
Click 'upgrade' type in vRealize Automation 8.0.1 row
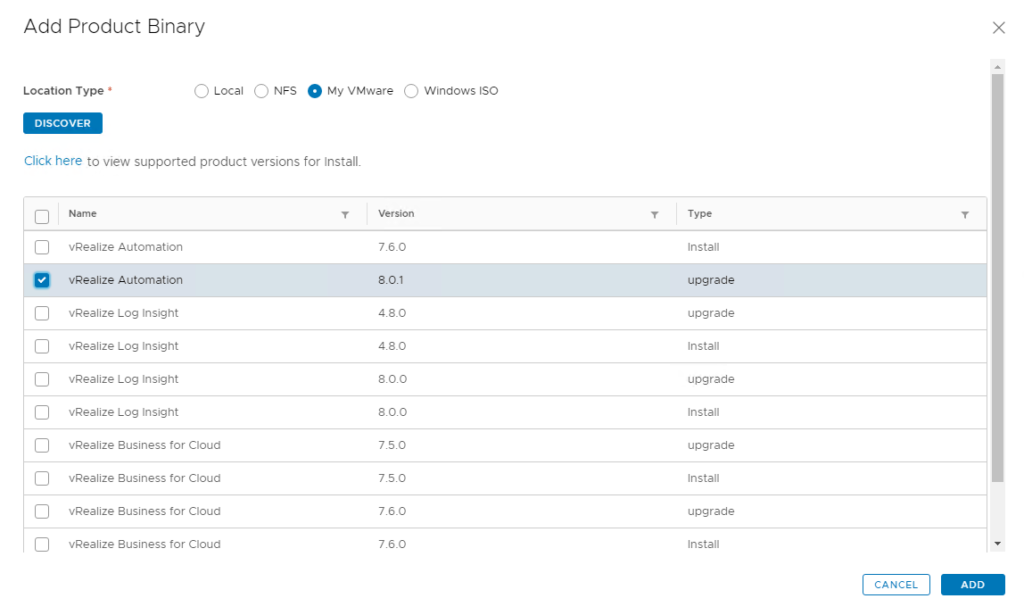point(711,280)
